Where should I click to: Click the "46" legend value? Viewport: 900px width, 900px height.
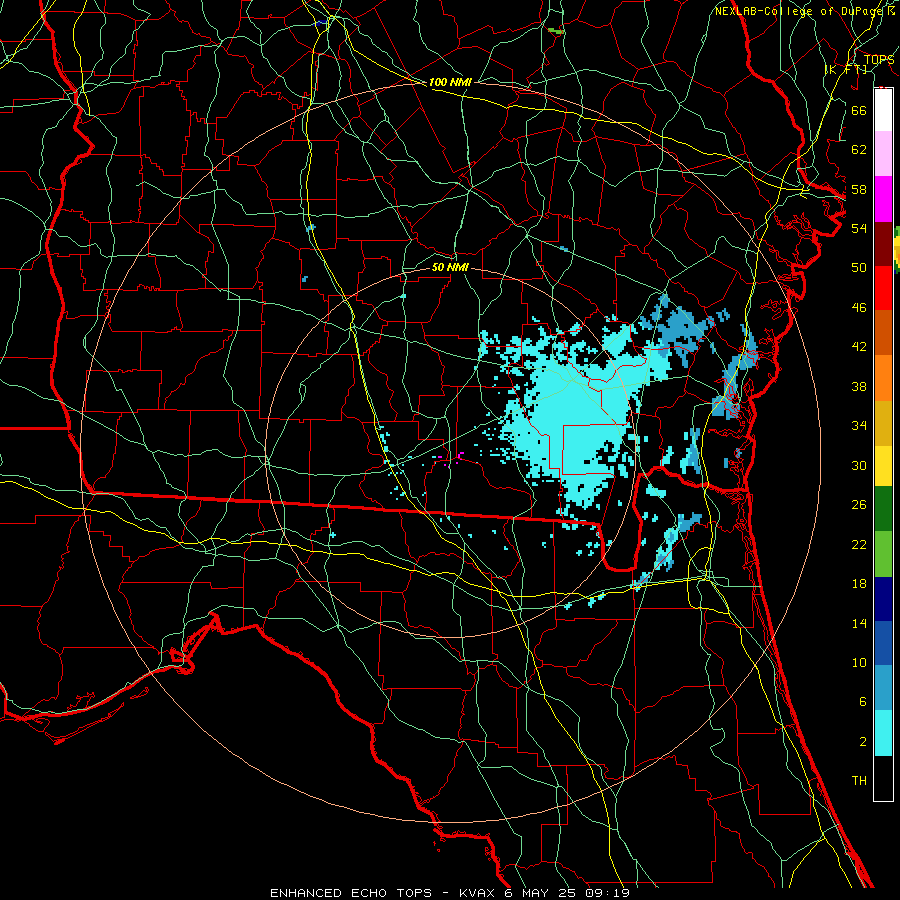coord(859,308)
